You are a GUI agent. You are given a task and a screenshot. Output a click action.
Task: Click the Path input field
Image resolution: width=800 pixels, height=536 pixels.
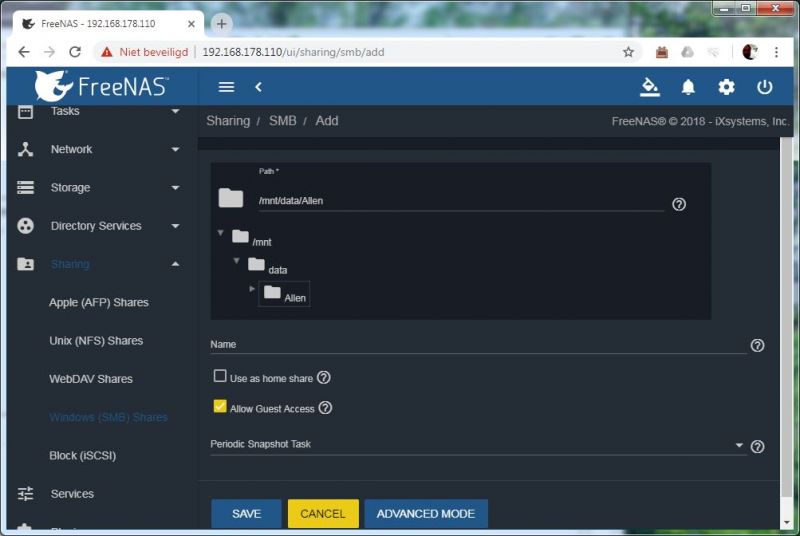[x=461, y=201]
